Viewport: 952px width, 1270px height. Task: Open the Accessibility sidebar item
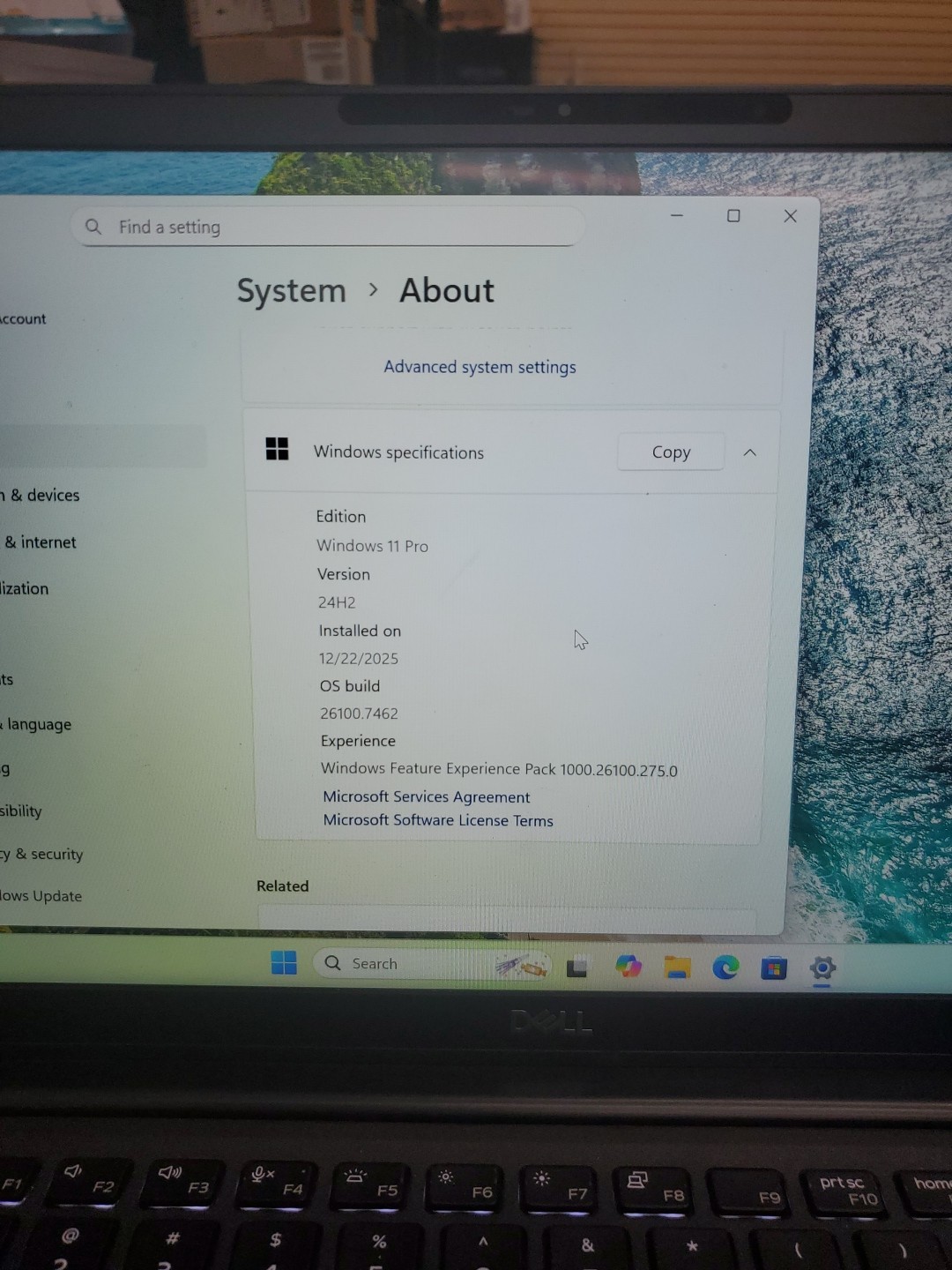coord(21,811)
